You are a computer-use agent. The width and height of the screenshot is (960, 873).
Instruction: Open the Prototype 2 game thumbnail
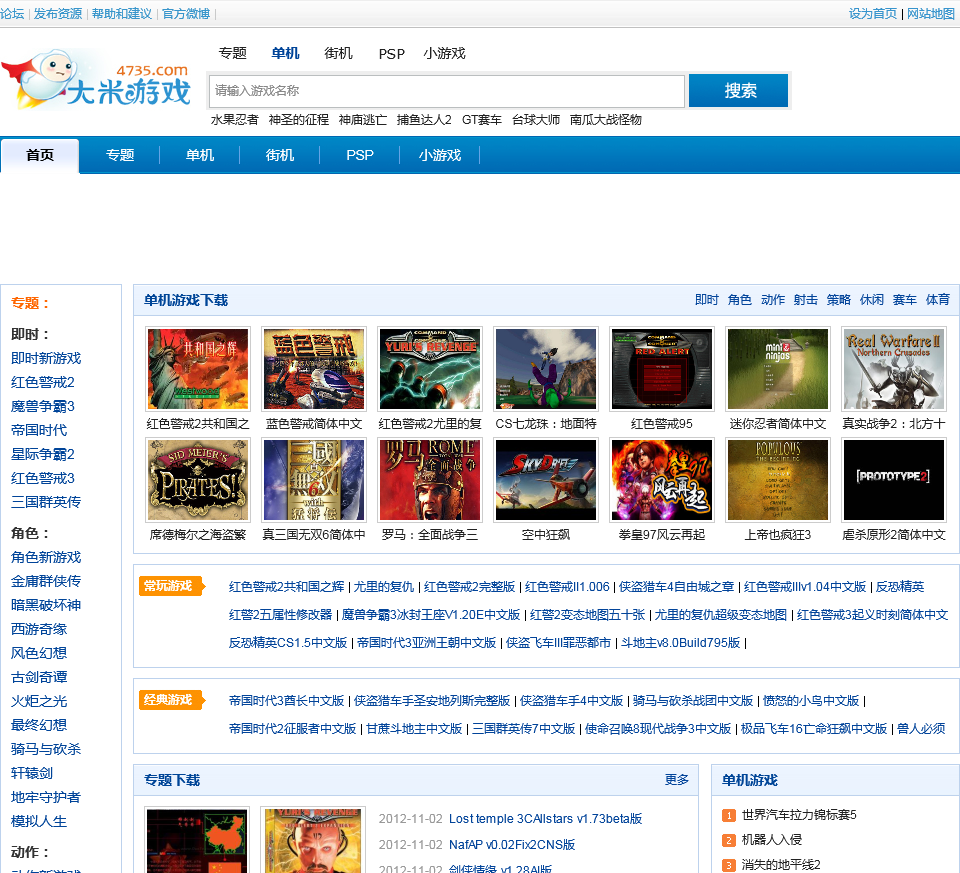click(894, 480)
